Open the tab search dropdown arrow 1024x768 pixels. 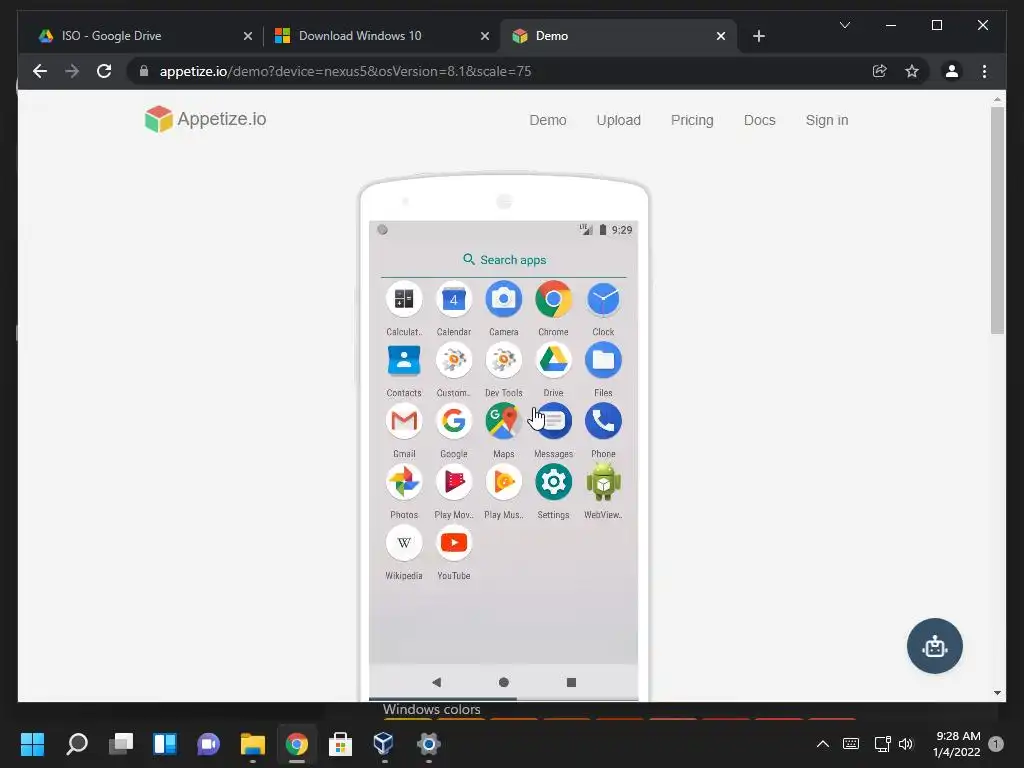(x=844, y=25)
